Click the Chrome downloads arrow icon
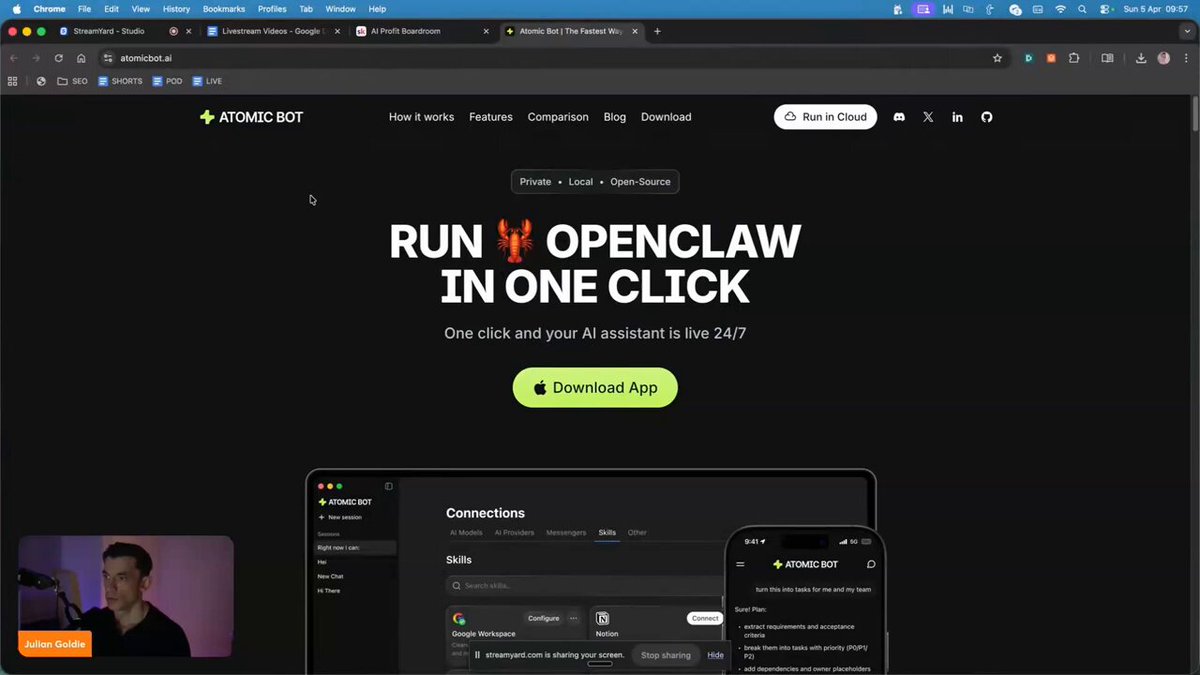 click(x=1141, y=58)
